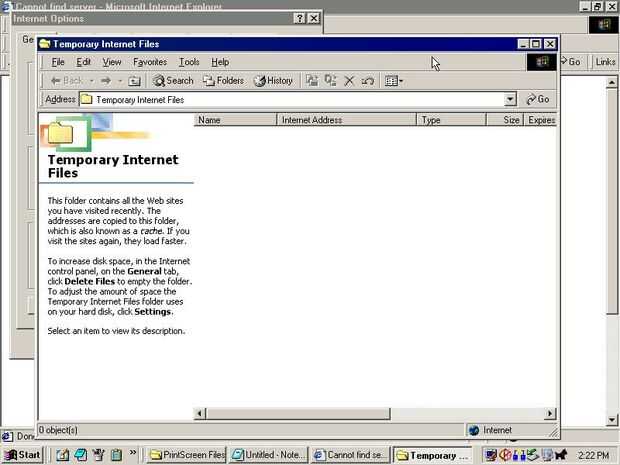Open the Search pane from toolbar
620x465 pixels.
click(x=173, y=81)
